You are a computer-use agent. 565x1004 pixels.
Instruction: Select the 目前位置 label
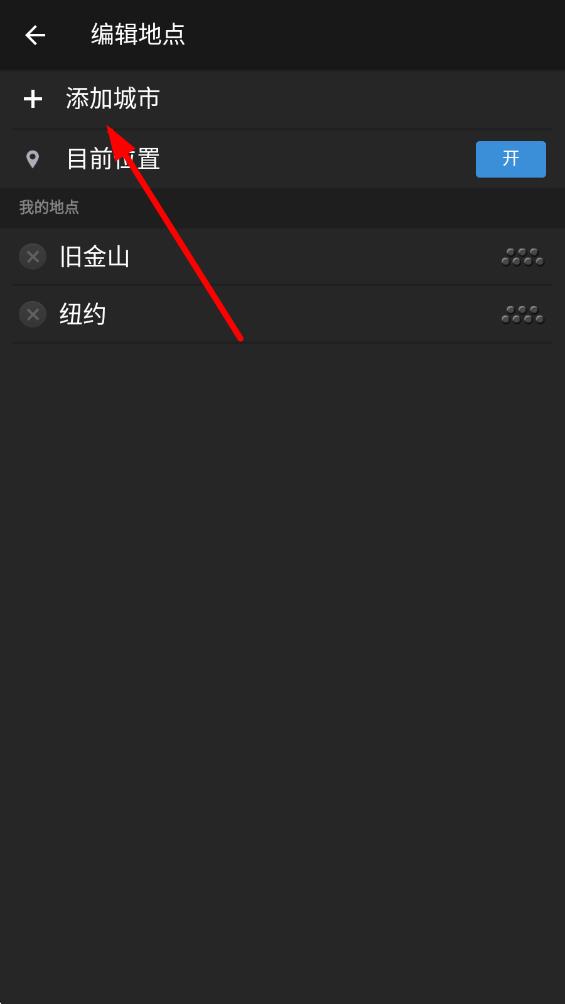113,159
